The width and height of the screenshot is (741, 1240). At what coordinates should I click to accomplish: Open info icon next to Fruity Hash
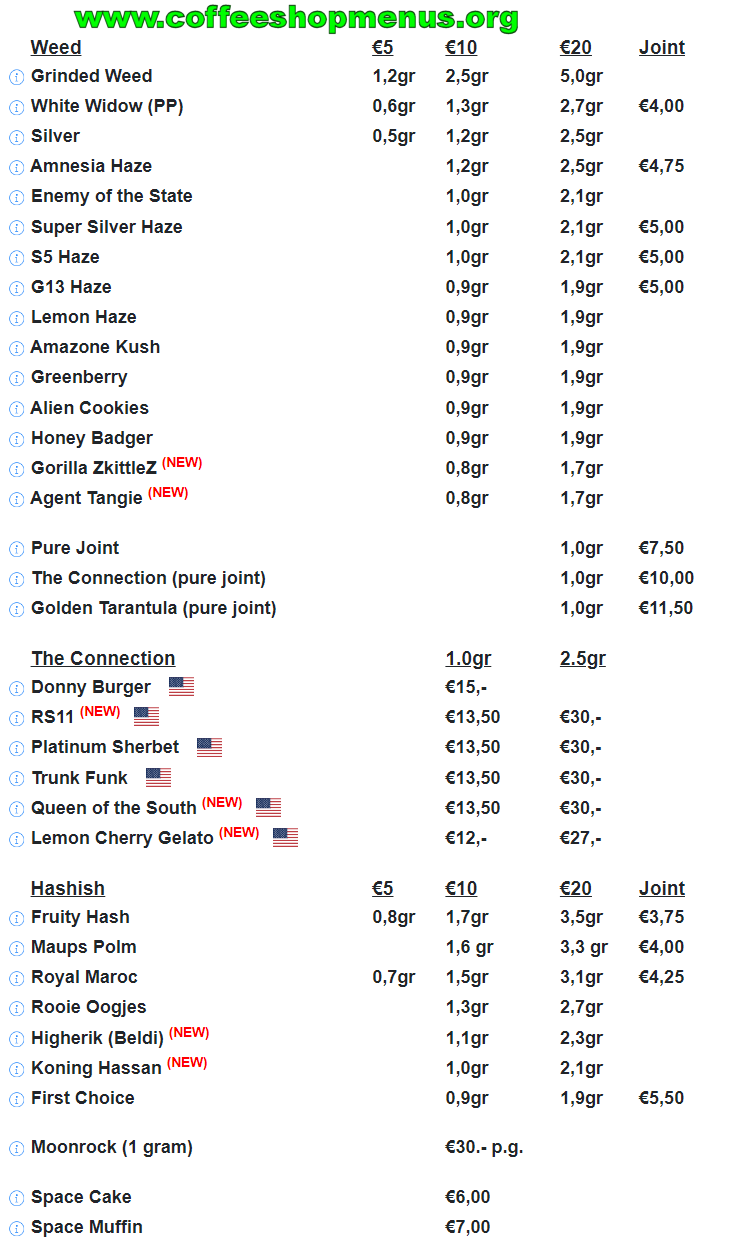(x=16, y=918)
